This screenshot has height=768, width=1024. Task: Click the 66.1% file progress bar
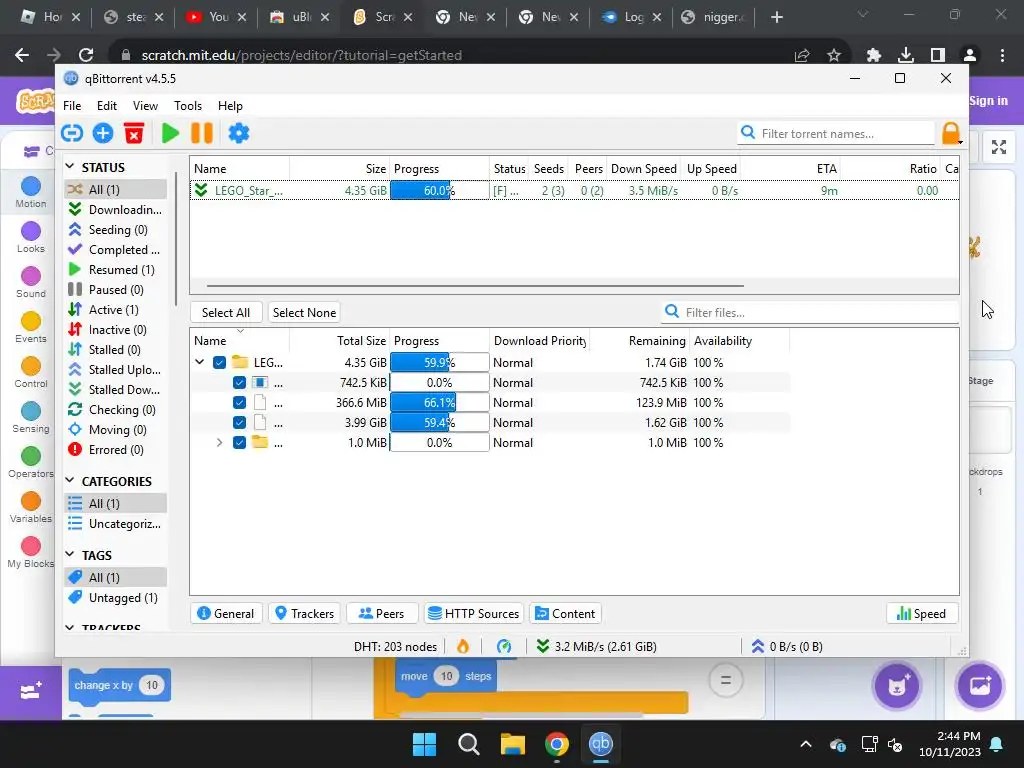[x=440, y=403]
